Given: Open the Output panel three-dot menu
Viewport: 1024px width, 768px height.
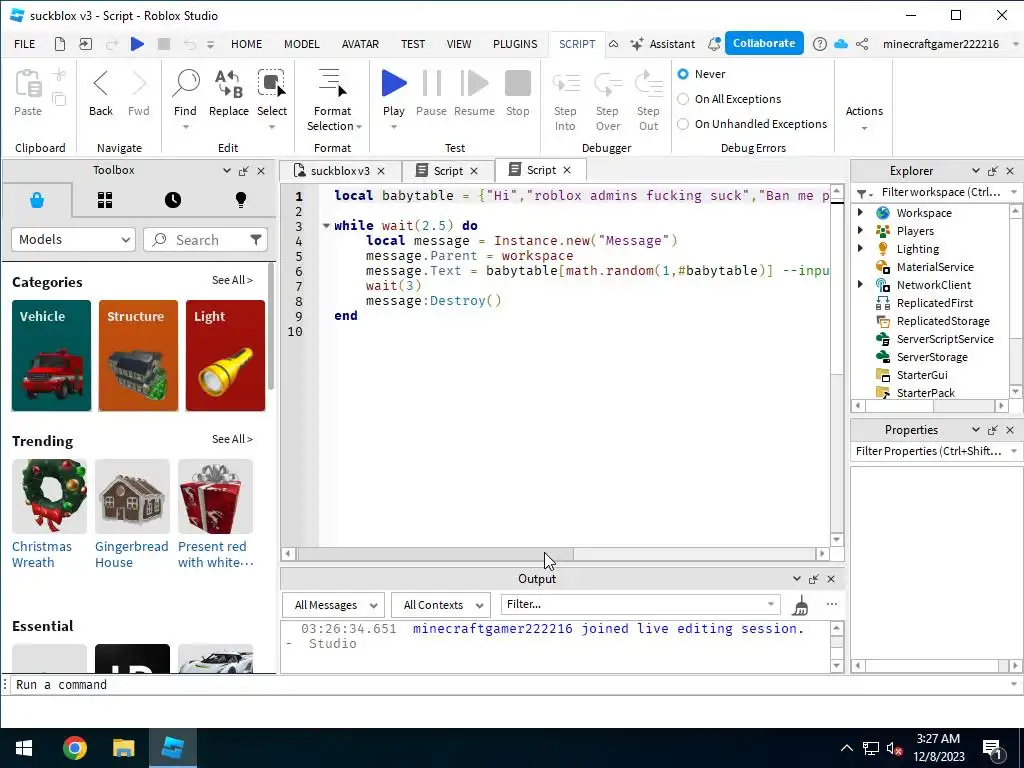Looking at the screenshot, I should coord(831,604).
